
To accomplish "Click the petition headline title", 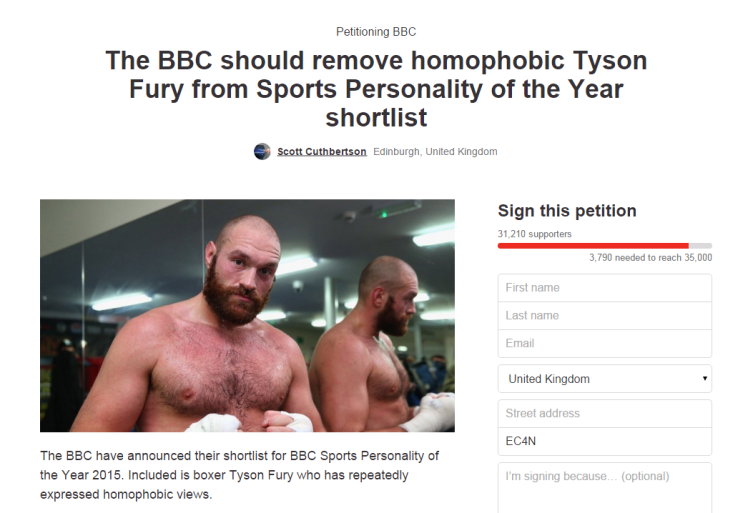I will click(x=376, y=89).
